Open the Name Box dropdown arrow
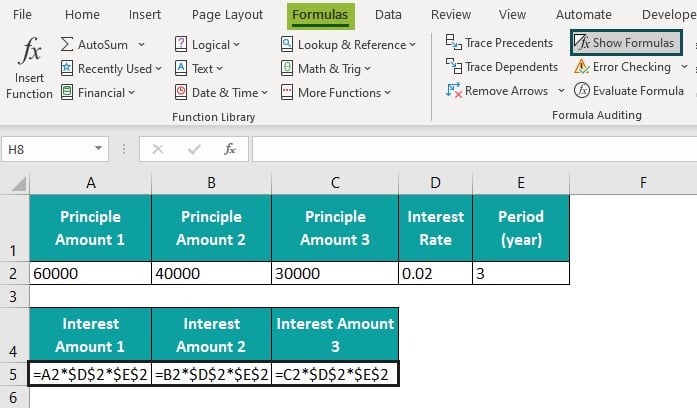This screenshot has height=408, width=697. (x=98, y=148)
